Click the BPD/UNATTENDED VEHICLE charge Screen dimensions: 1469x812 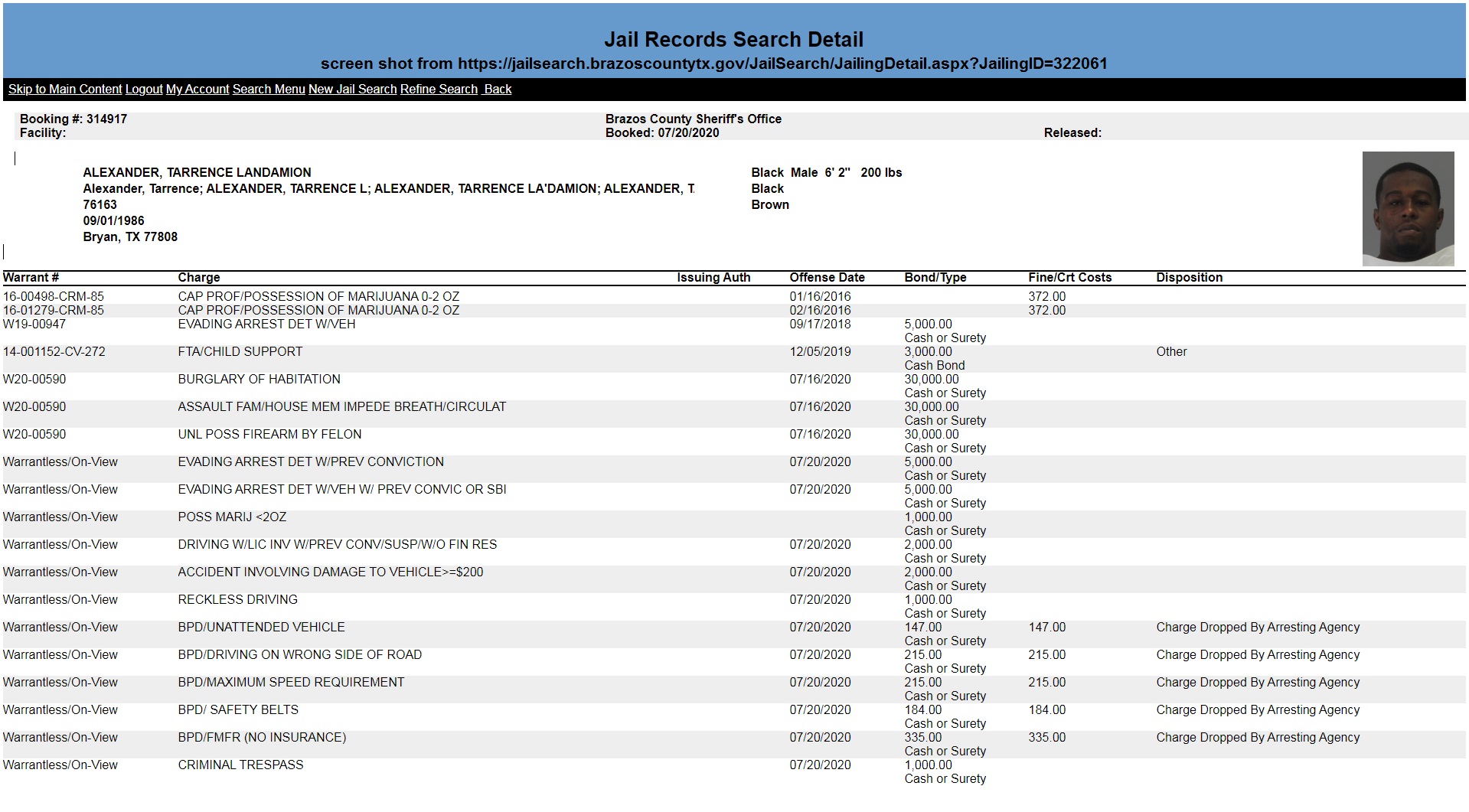click(262, 627)
